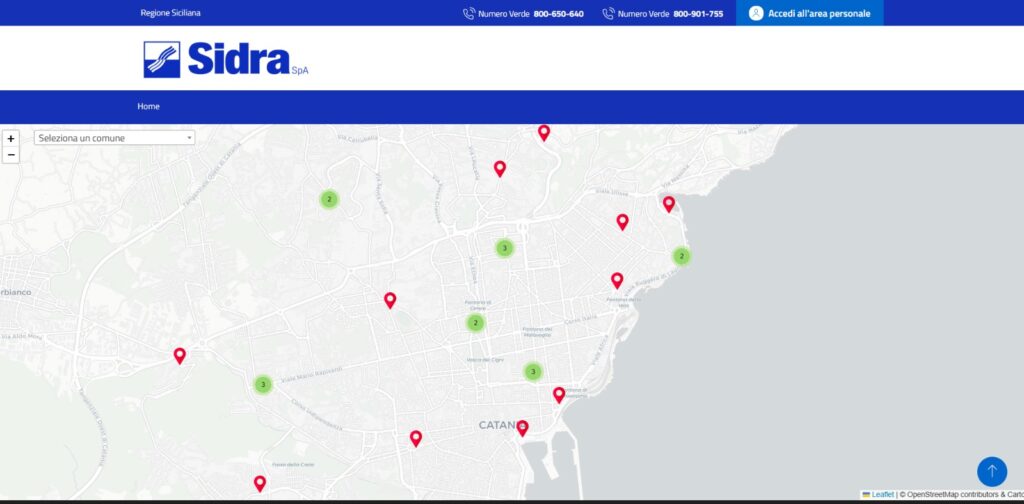
Task: Click the red pin at map's bottom edge
Action: [260, 483]
